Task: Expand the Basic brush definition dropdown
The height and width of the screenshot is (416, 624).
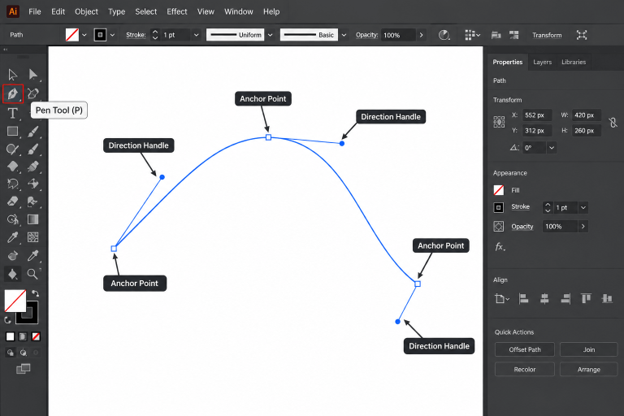Action: pyautogui.click(x=344, y=35)
